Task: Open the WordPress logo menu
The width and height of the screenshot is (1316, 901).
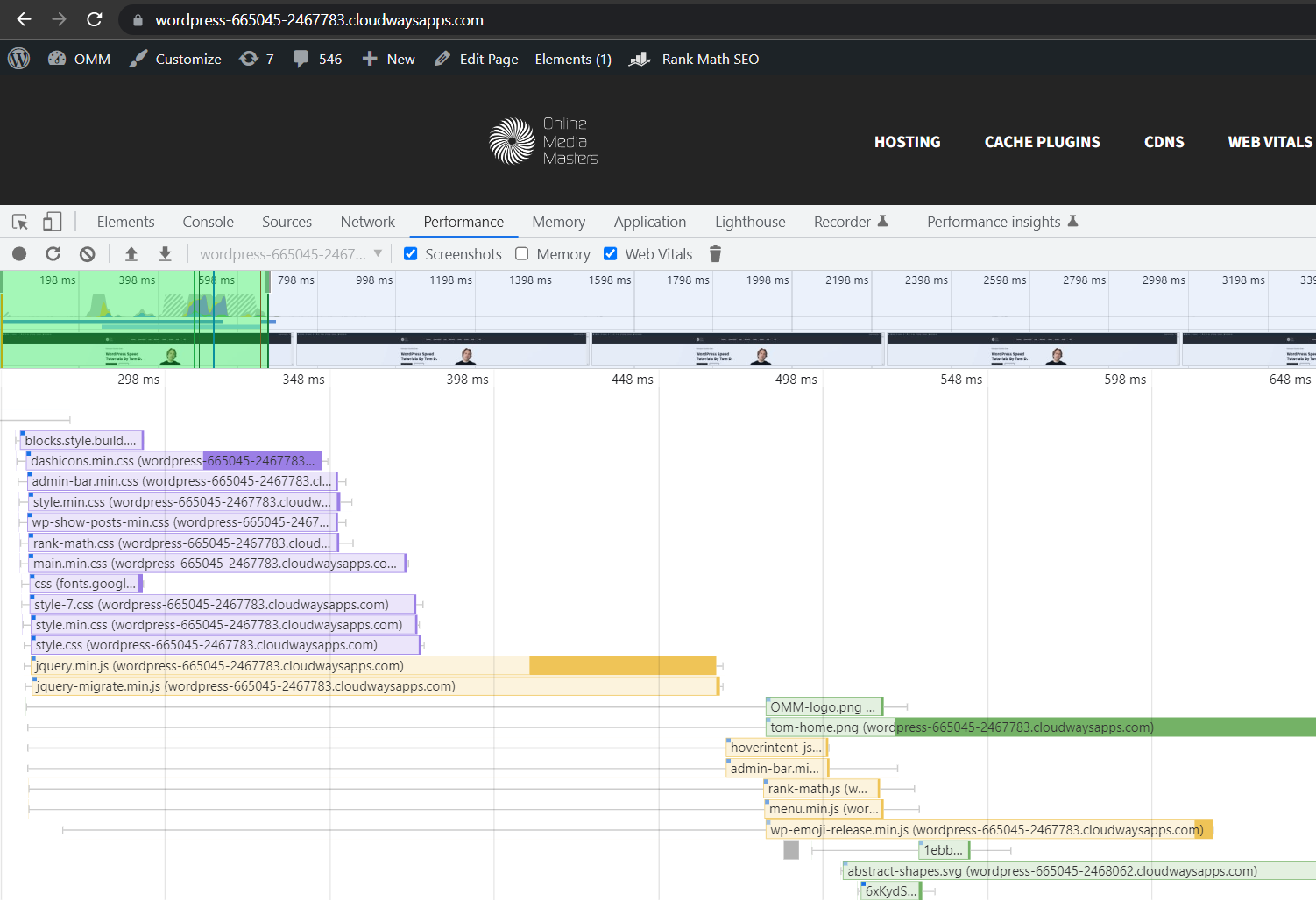Action: coord(18,59)
